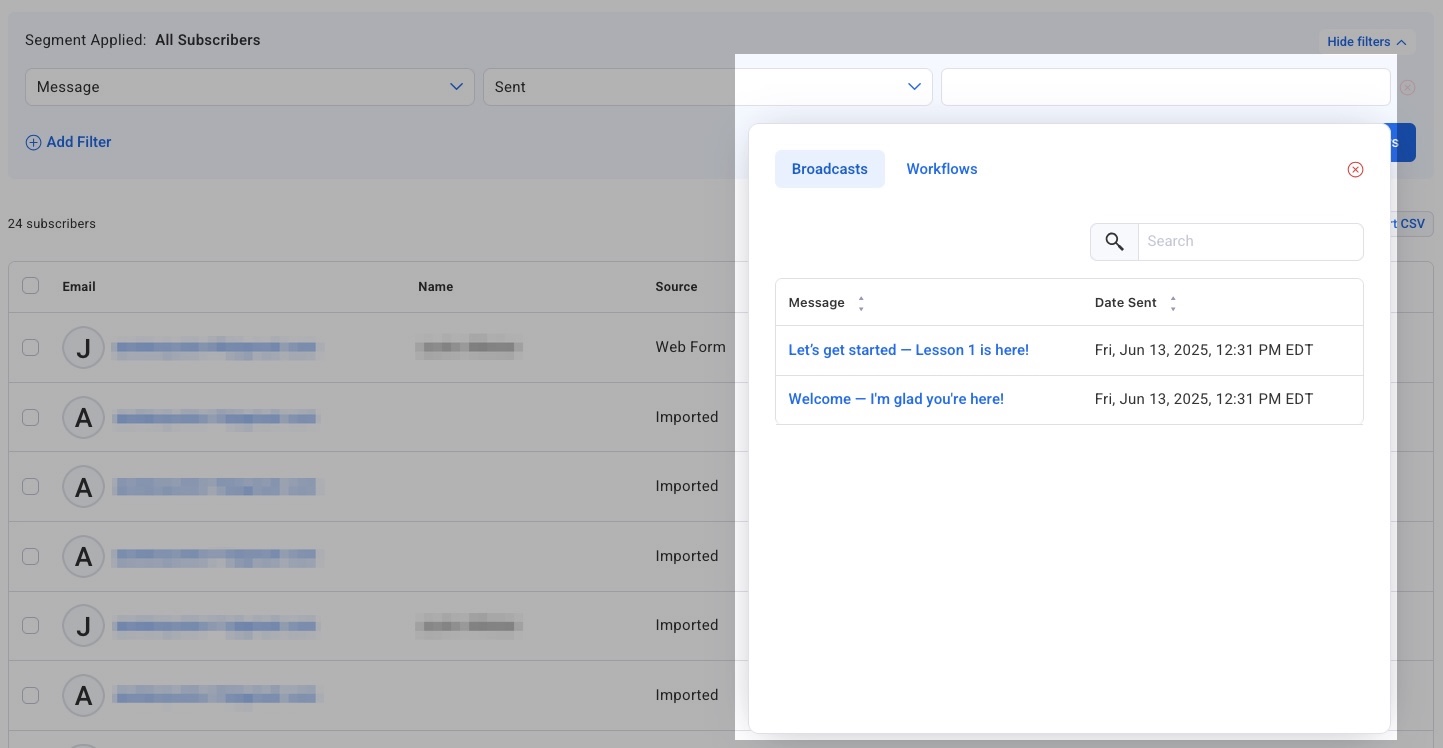The width and height of the screenshot is (1443, 748).
Task: Click the first J subscriber avatar
Action: pos(84,348)
